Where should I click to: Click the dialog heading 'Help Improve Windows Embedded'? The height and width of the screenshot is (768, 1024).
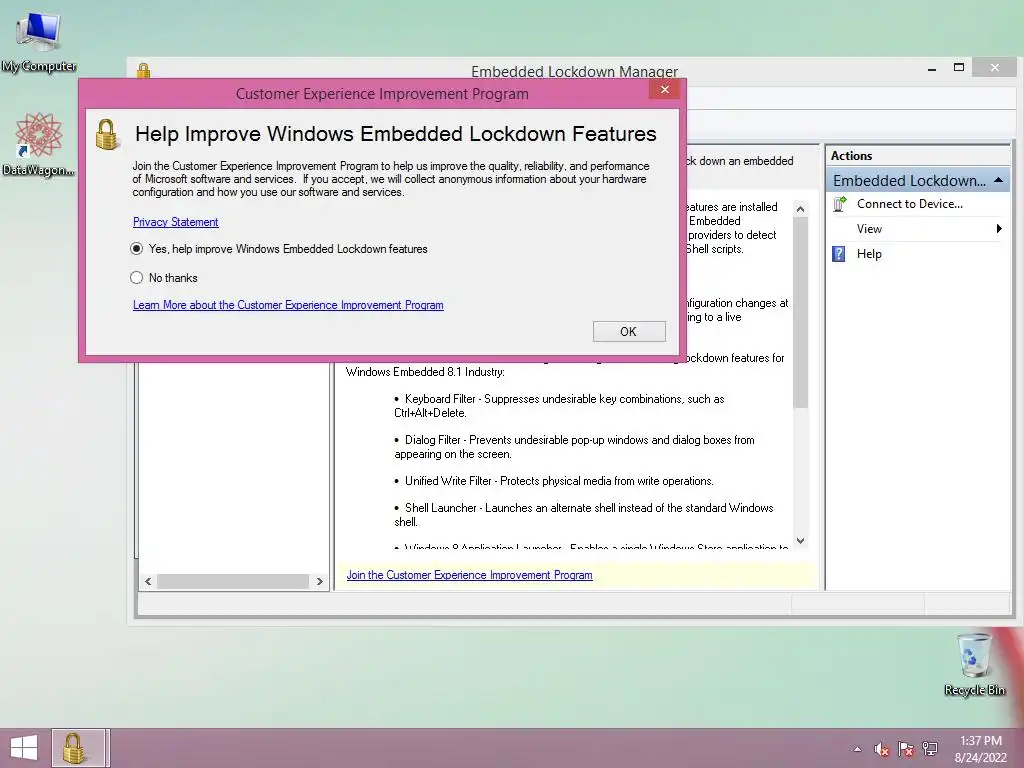tap(396, 134)
